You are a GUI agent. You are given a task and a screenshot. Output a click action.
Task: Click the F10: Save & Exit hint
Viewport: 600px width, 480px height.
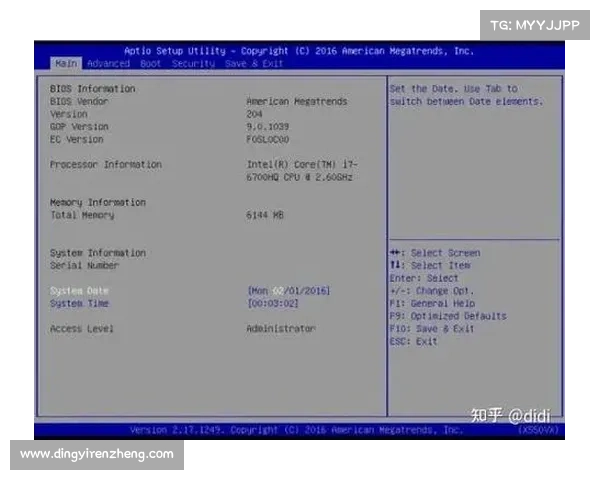tap(432, 329)
